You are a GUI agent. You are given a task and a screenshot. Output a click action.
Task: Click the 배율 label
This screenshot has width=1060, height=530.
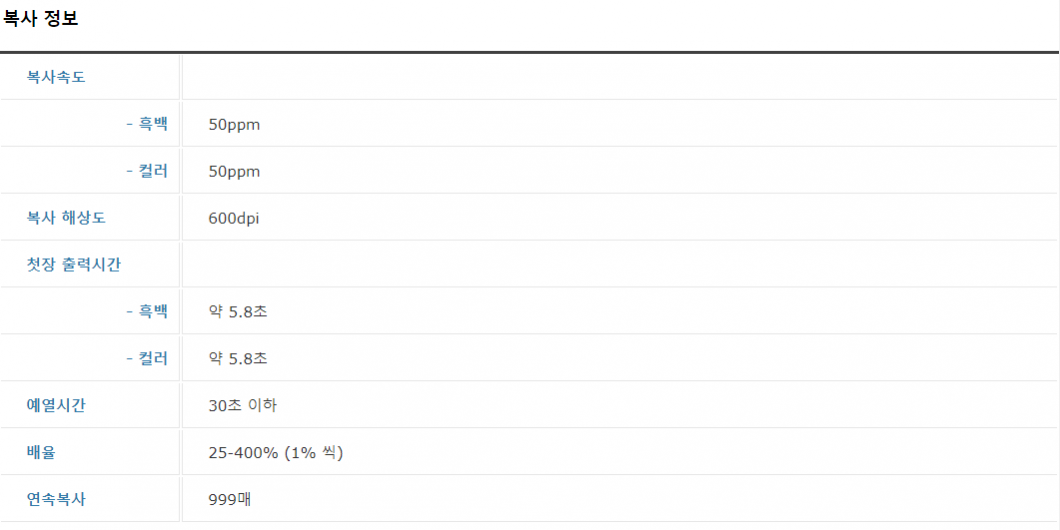41,452
